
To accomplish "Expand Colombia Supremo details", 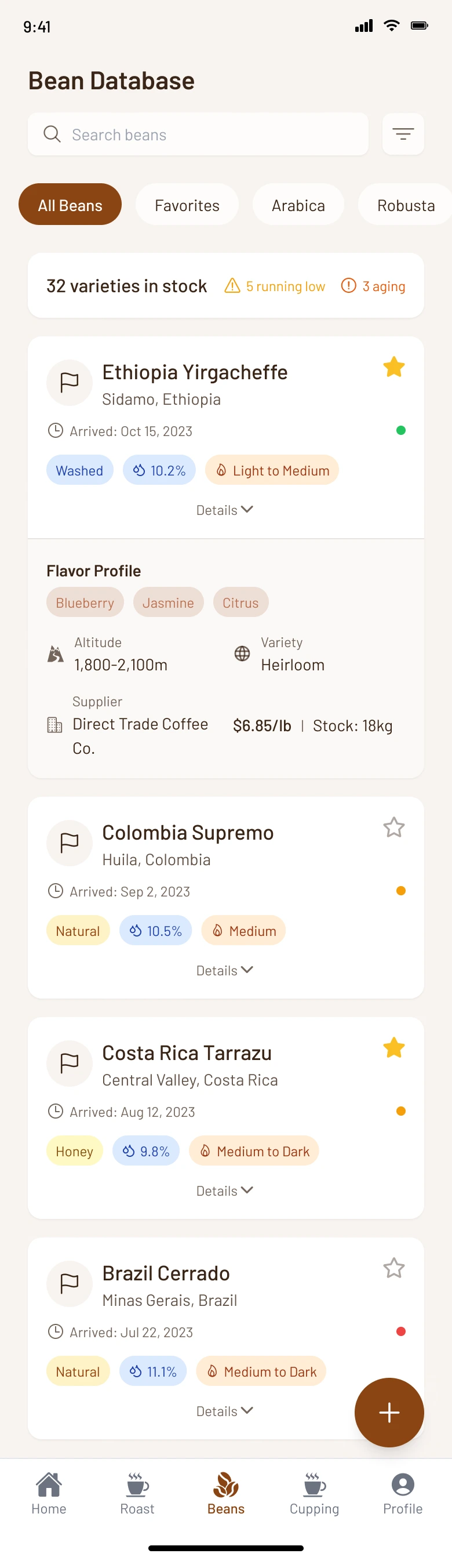I will point(224,970).
